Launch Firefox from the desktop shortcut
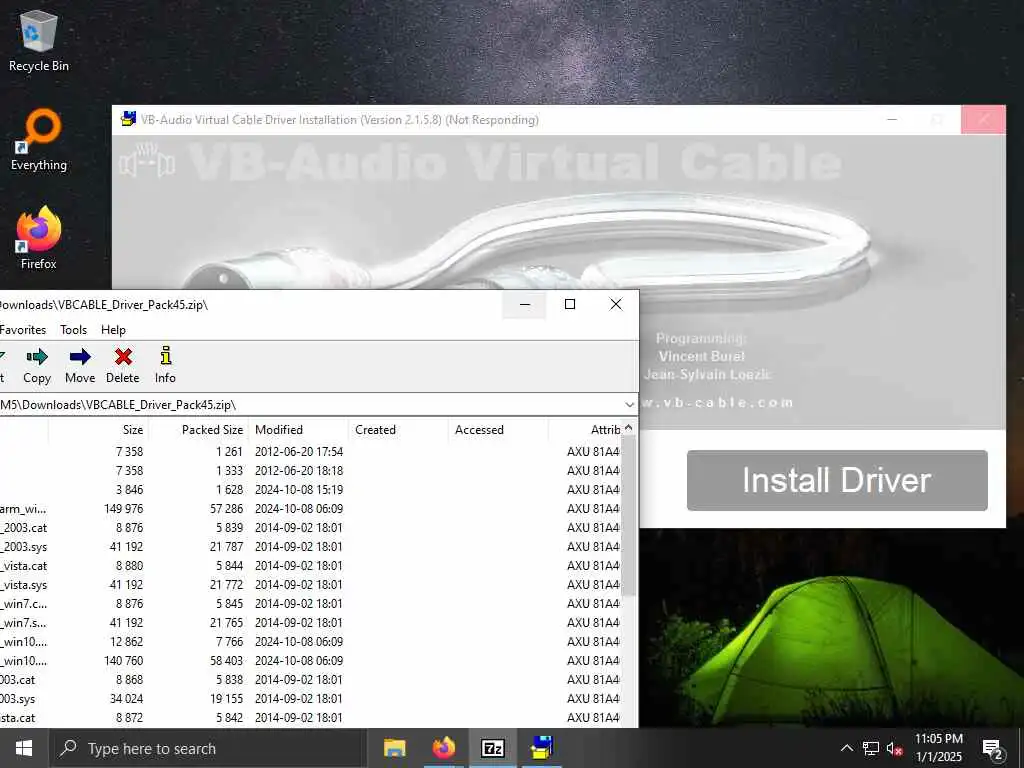The image size is (1024, 768). pos(39,238)
